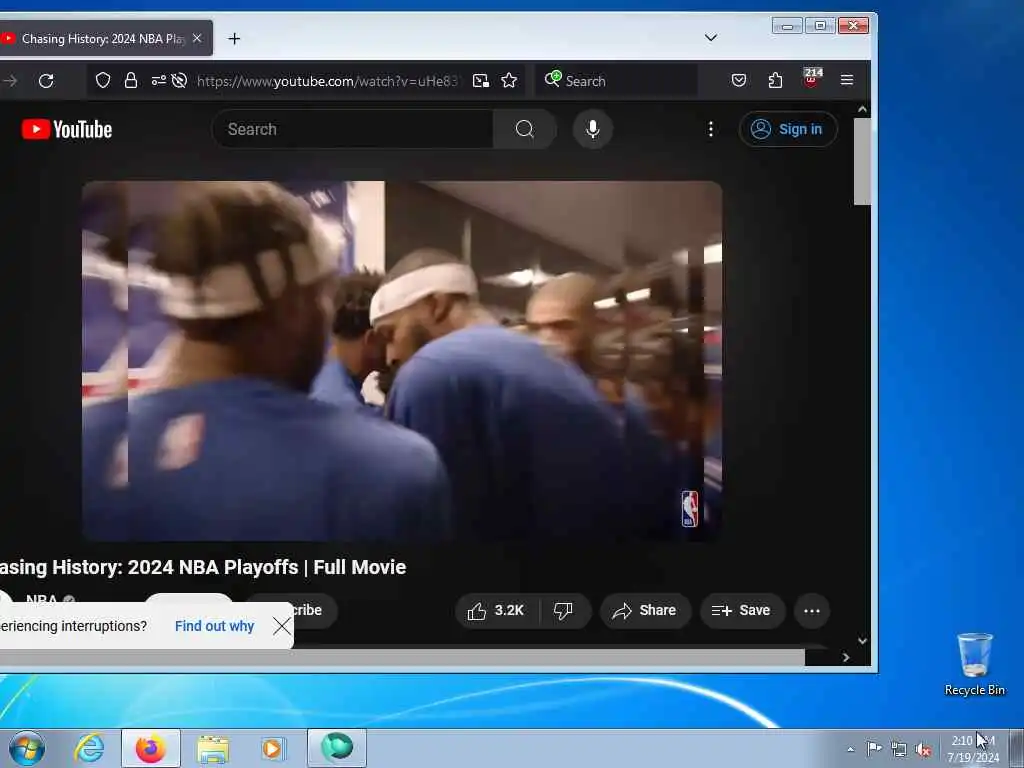
Task: Open a new tab with plus button
Action: (x=234, y=39)
